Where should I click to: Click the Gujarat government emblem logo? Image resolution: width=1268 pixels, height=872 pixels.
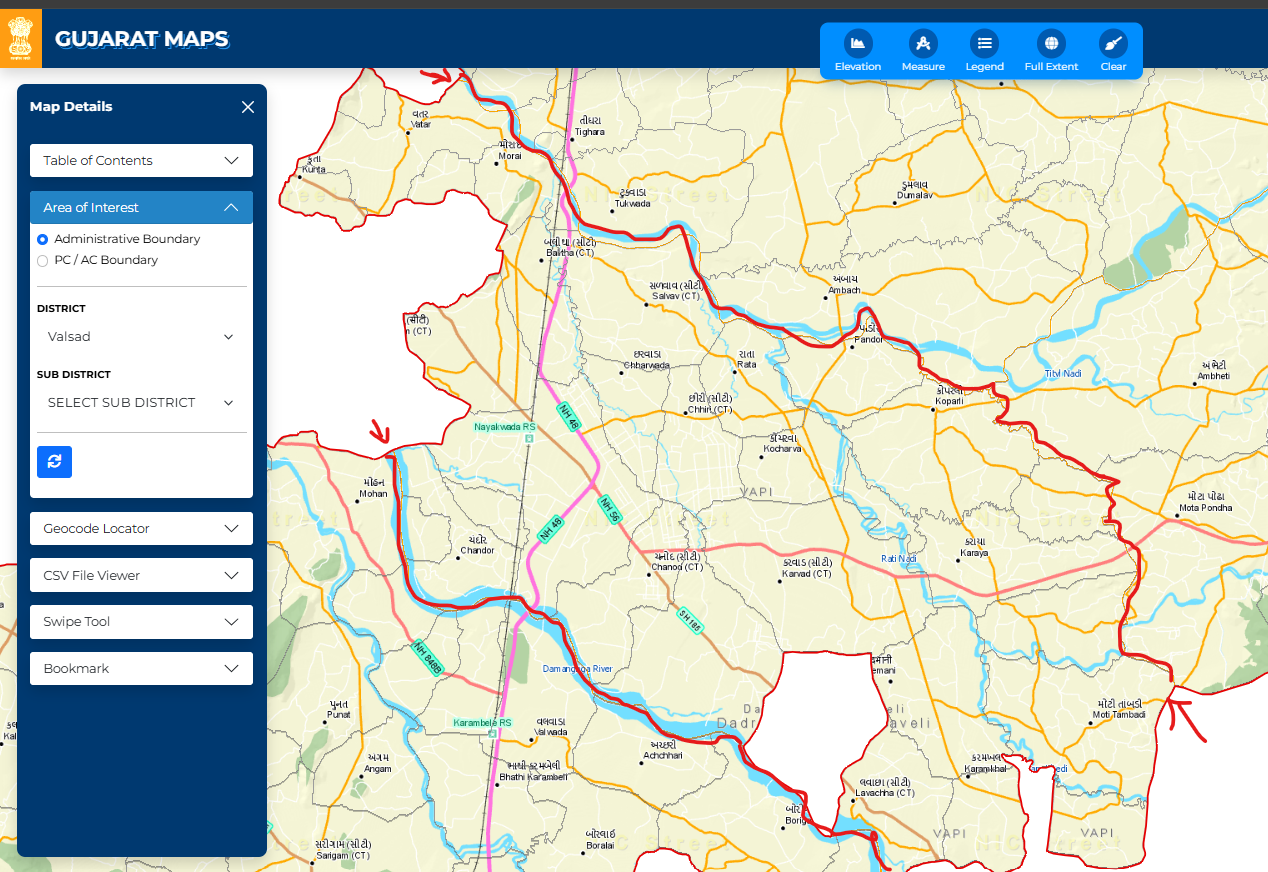point(21,38)
